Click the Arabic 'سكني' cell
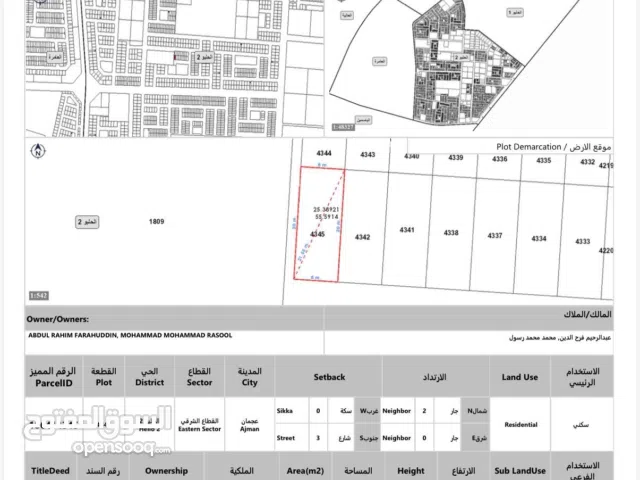This screenshot has height=480, width=640. point(581,425)
